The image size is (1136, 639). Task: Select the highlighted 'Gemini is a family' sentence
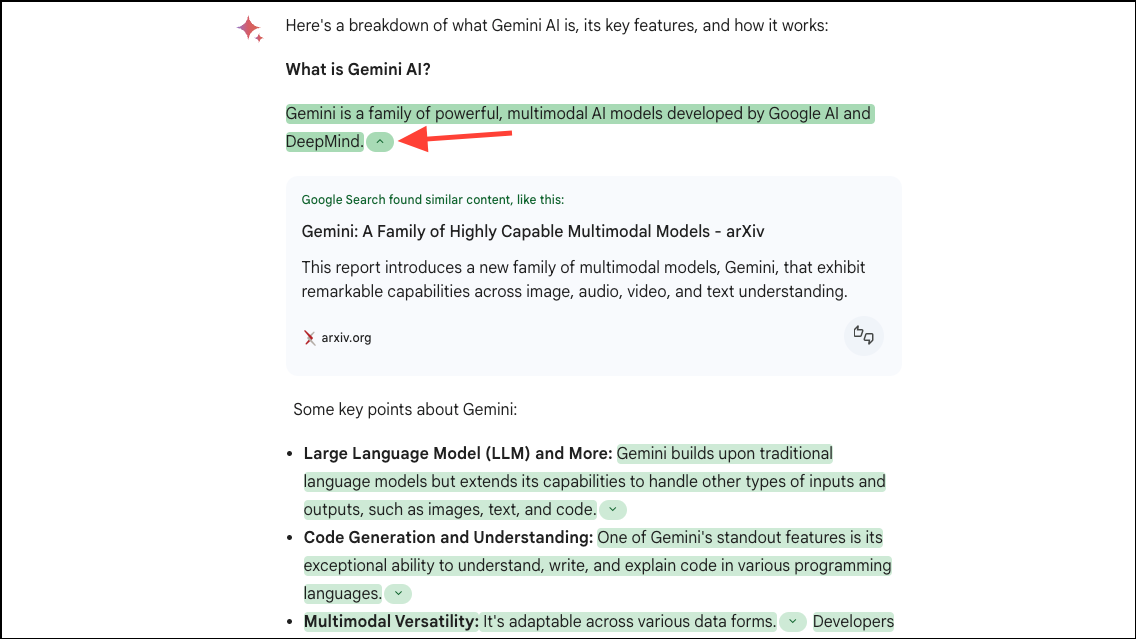(x=578, y=113)
